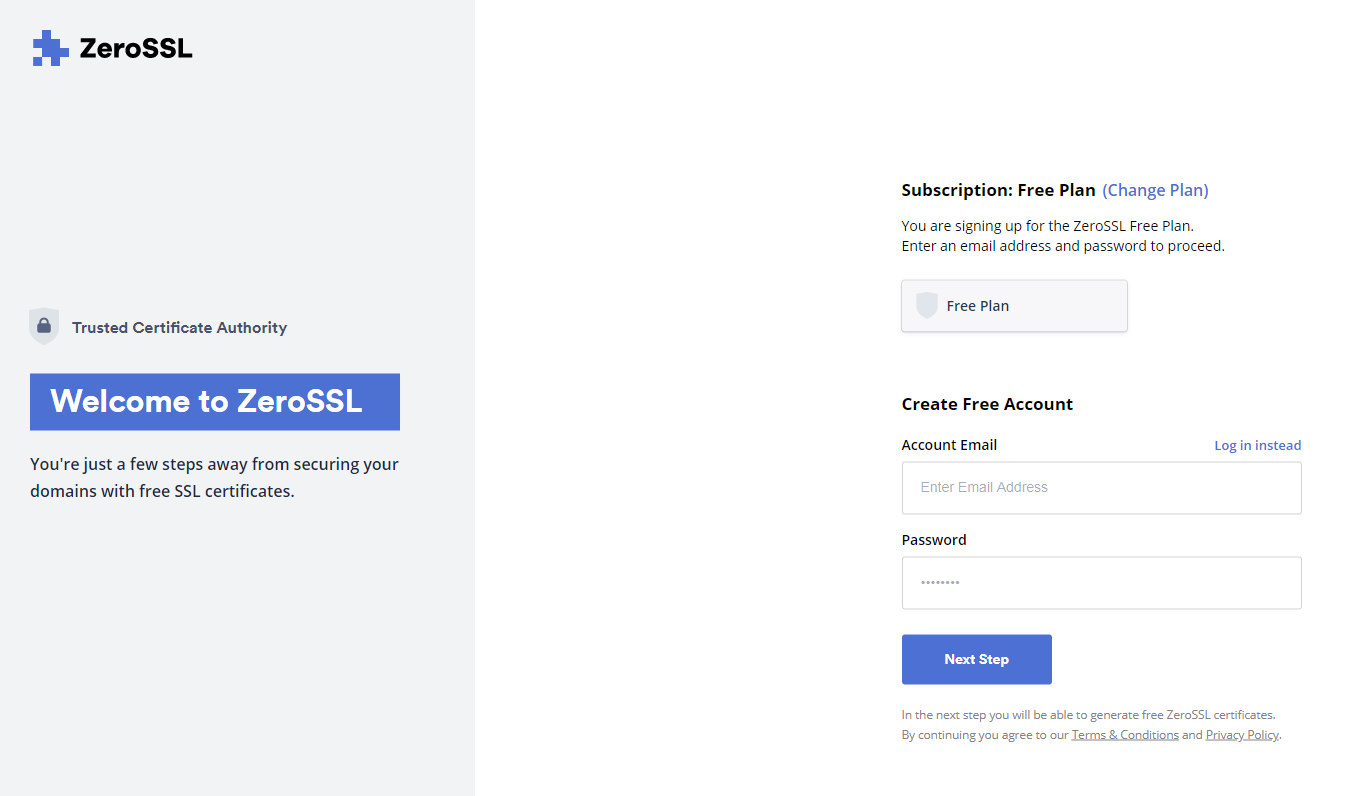Screen dimensions: 1356x796
Task: Click the Account Email label
Action: pyautogui.click(x=949, y=445)
